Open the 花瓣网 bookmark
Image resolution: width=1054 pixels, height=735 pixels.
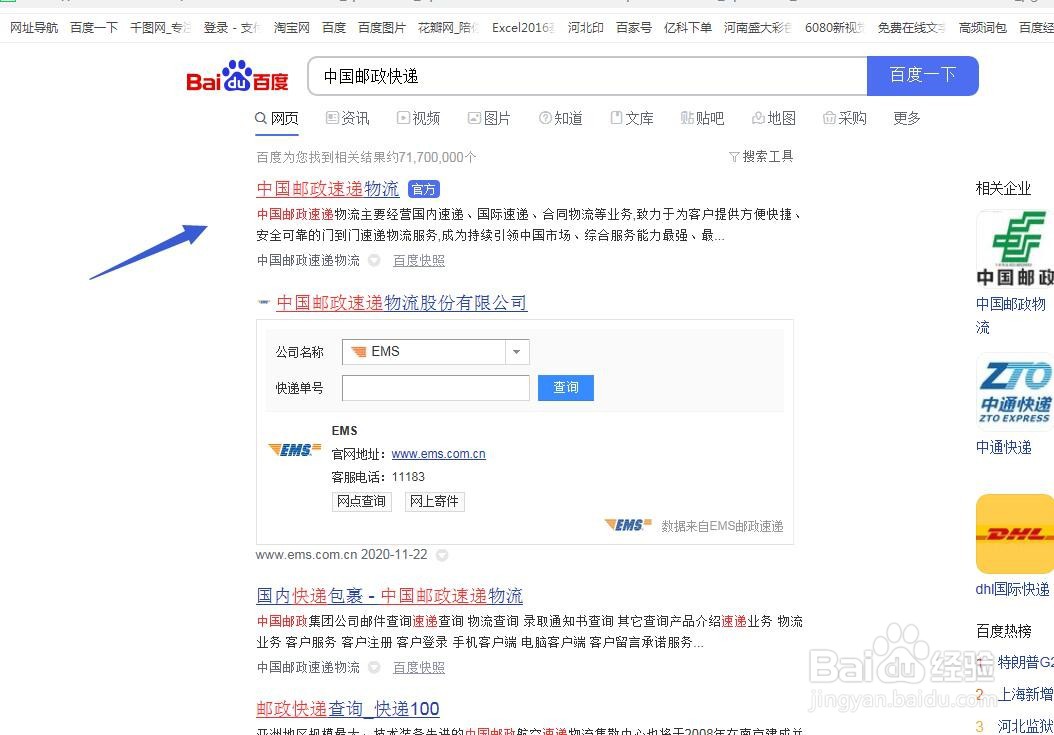448,28
